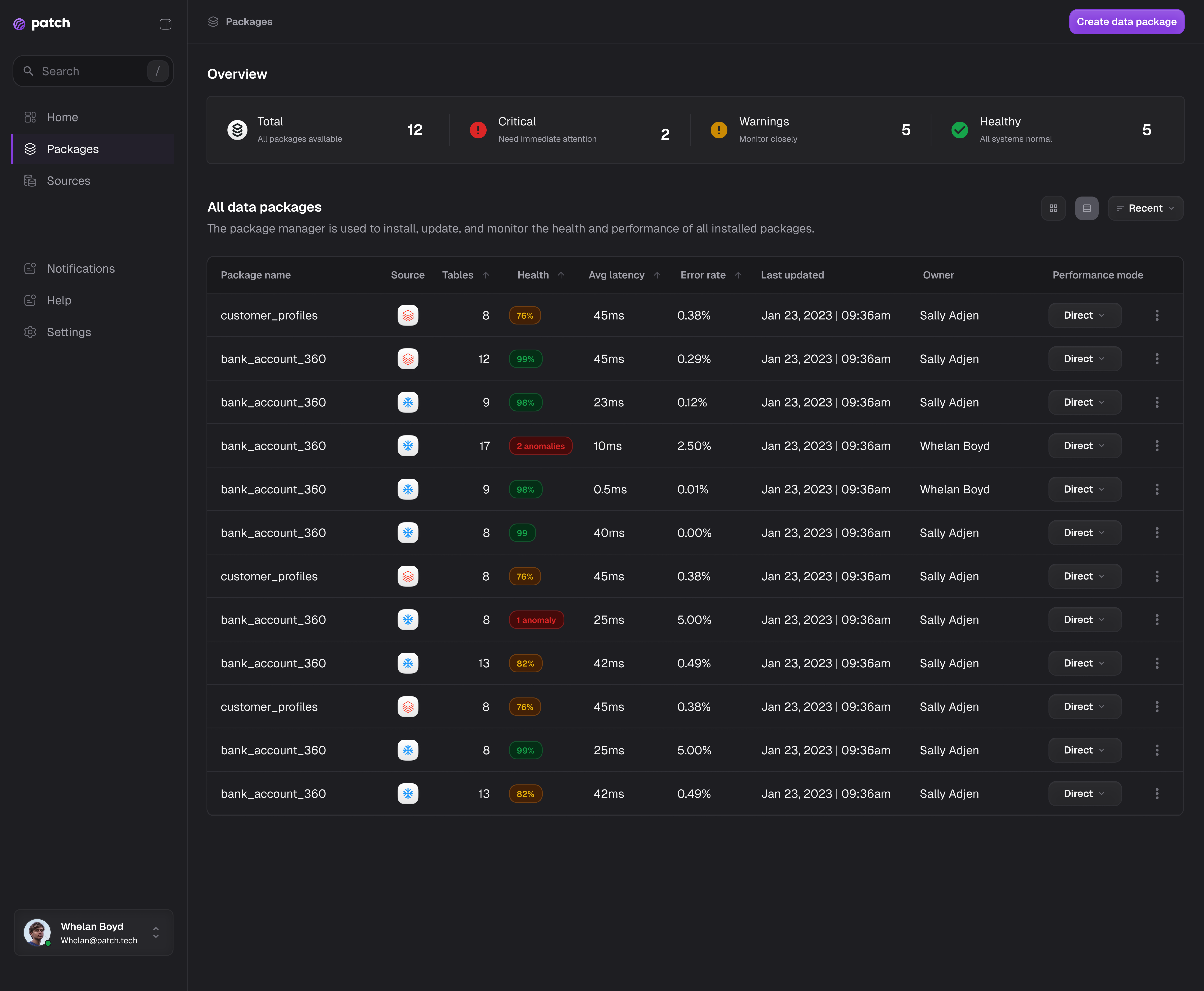Expand Whelan Boyd account switcher

pos(156,933)
